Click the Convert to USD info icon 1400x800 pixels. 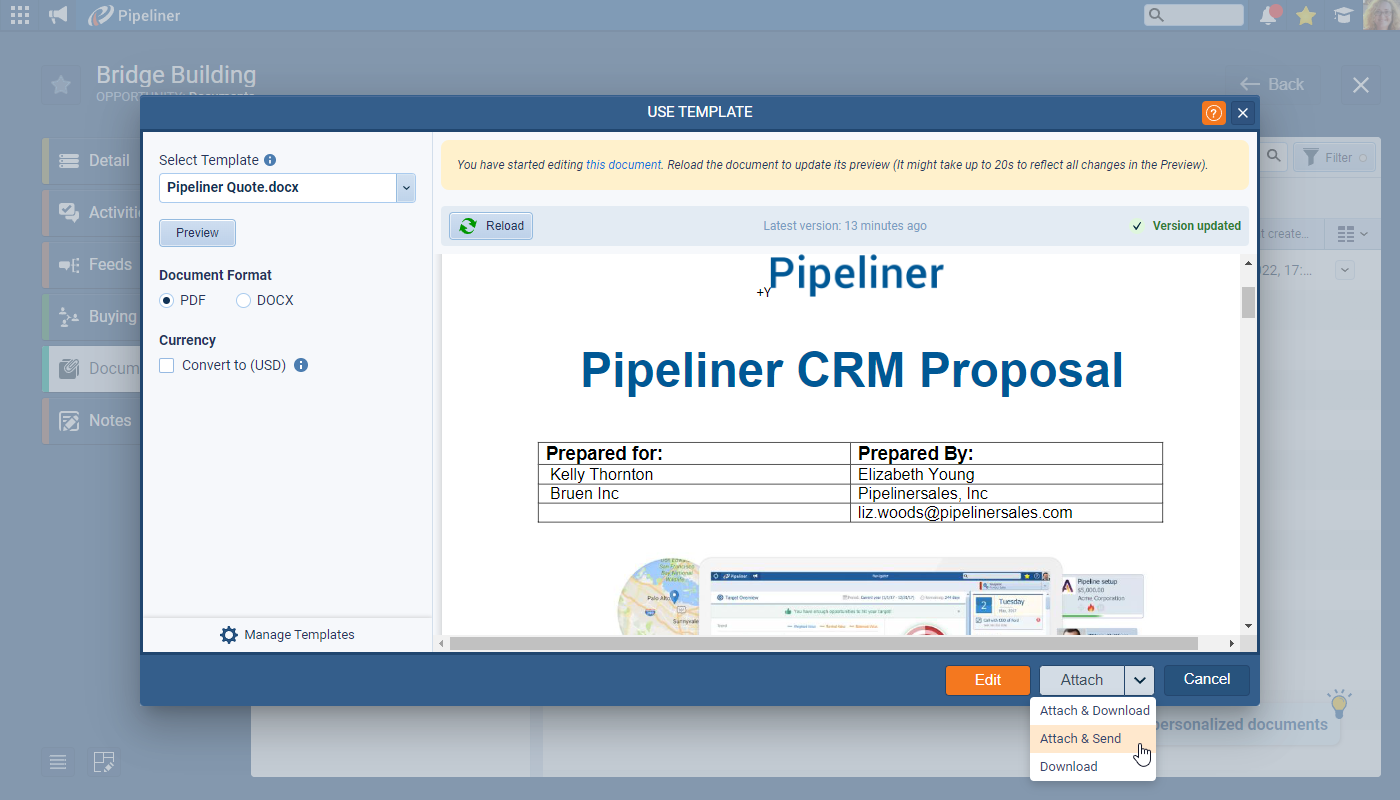point(301,365)
